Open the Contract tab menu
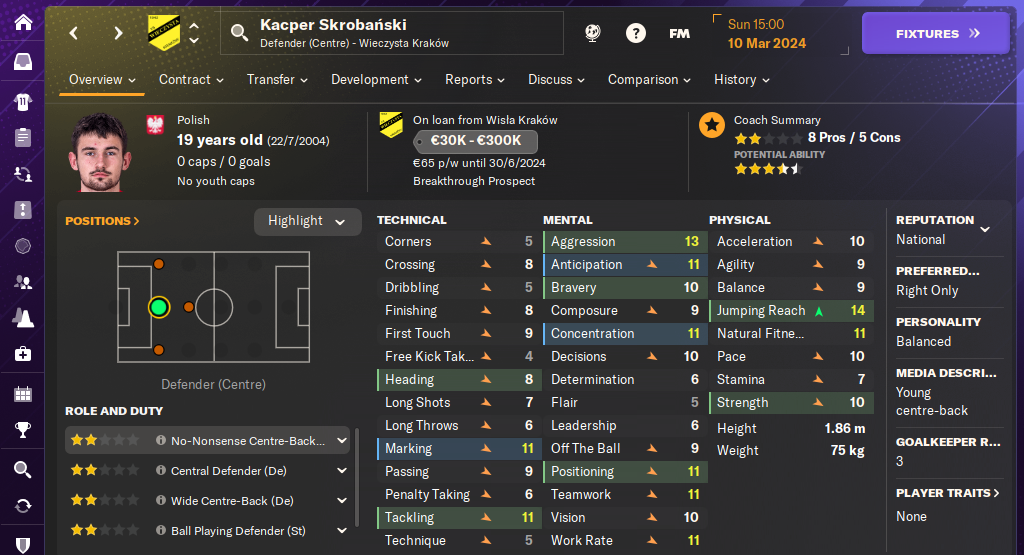Image resolution: width=1024 pixels, height=555 pixels. (191, 80)
